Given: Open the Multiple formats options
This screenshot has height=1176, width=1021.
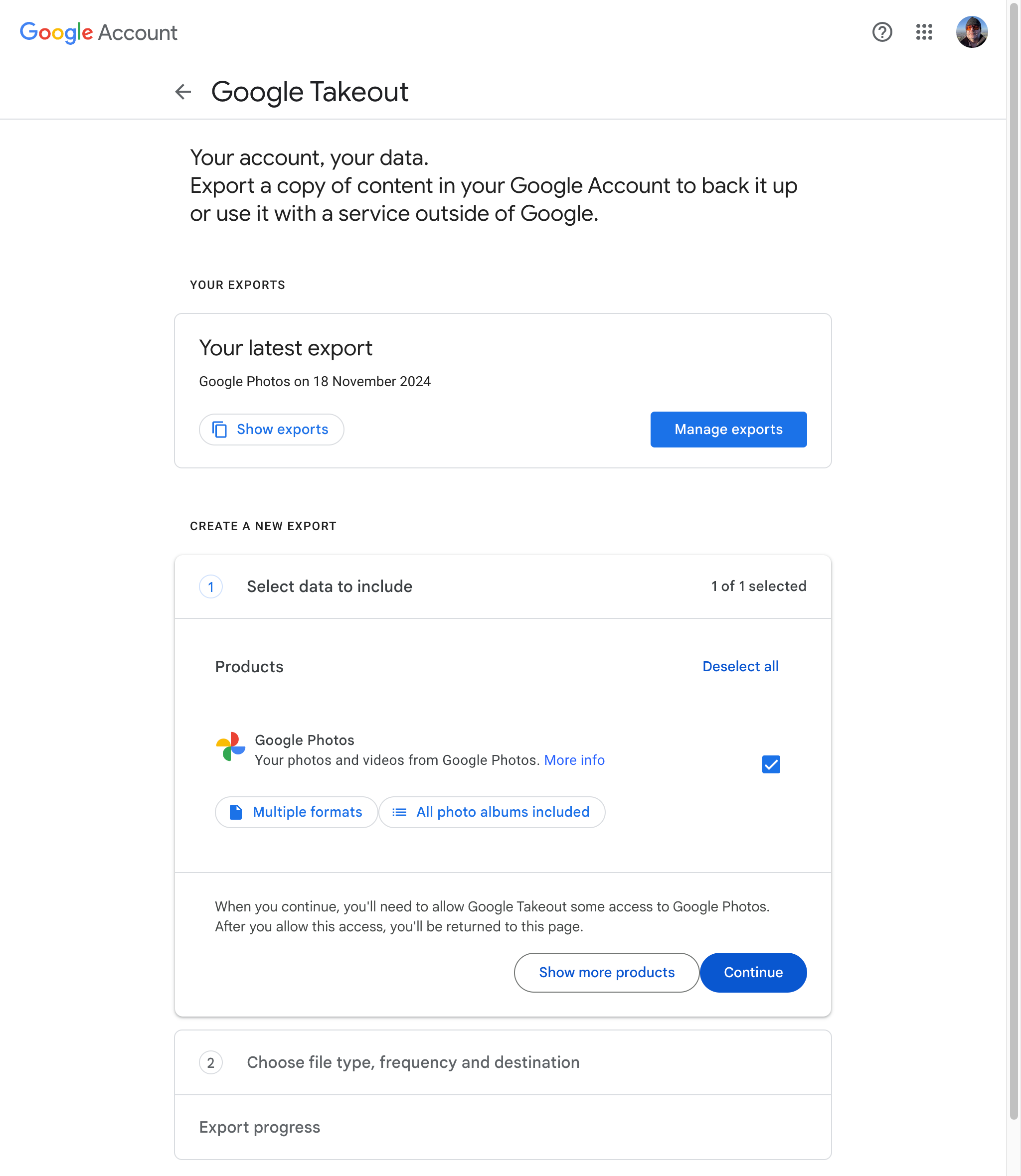Looking at the screenshot, I should (296, 812).
